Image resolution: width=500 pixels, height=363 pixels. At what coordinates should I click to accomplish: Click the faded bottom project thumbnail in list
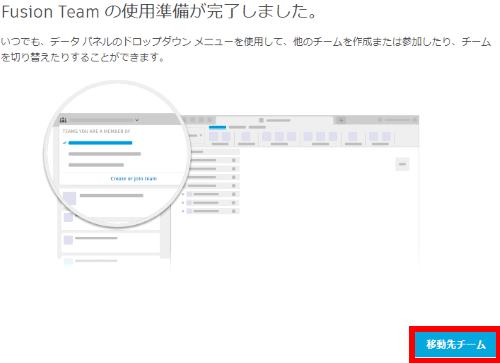click(68, 262)
